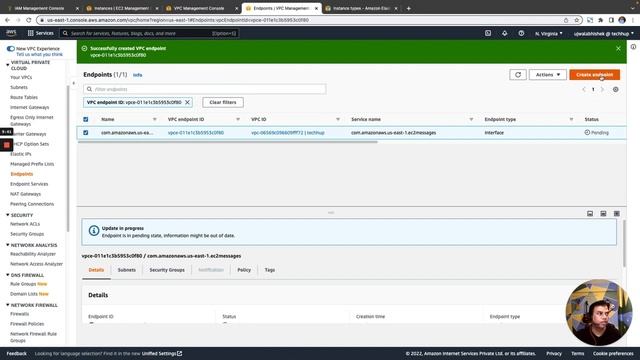640x360 pixels.
Task: Open the account menu ujwalabhishek @ techhup
Action: coord(604,33)
